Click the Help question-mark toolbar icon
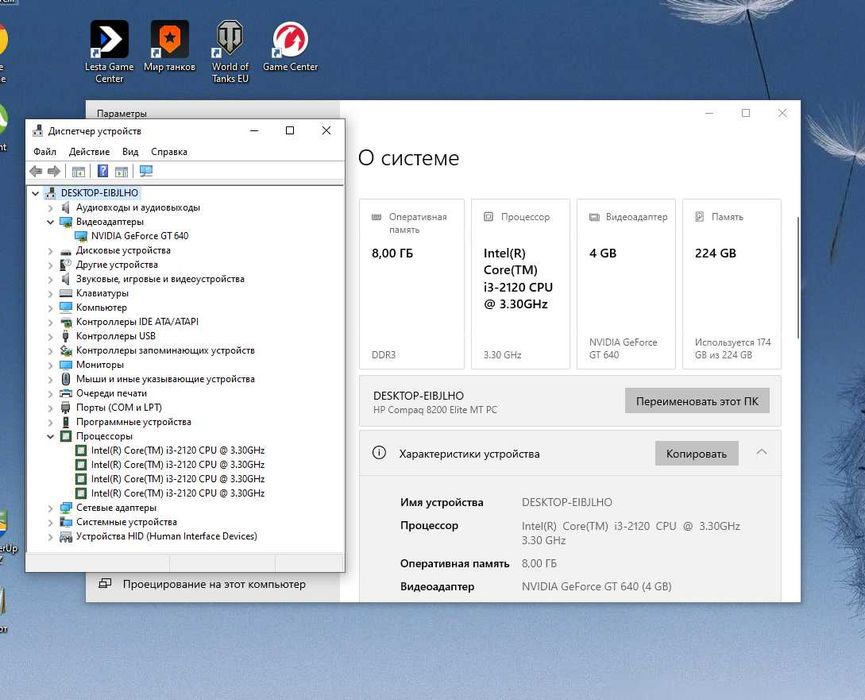The height and width of the screenshot is (700, 865). coord(103,171)
